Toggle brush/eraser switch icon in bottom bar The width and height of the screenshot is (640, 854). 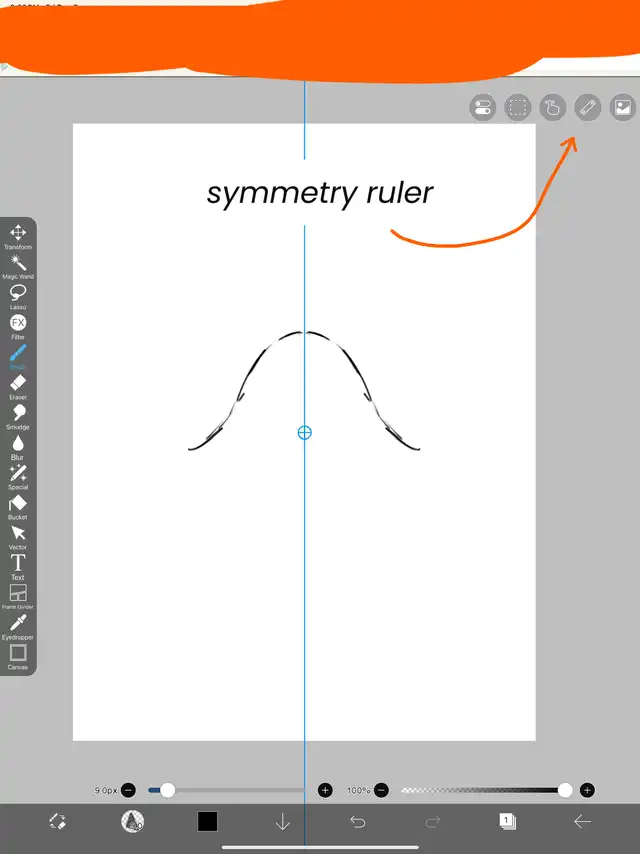click(57, 821)
